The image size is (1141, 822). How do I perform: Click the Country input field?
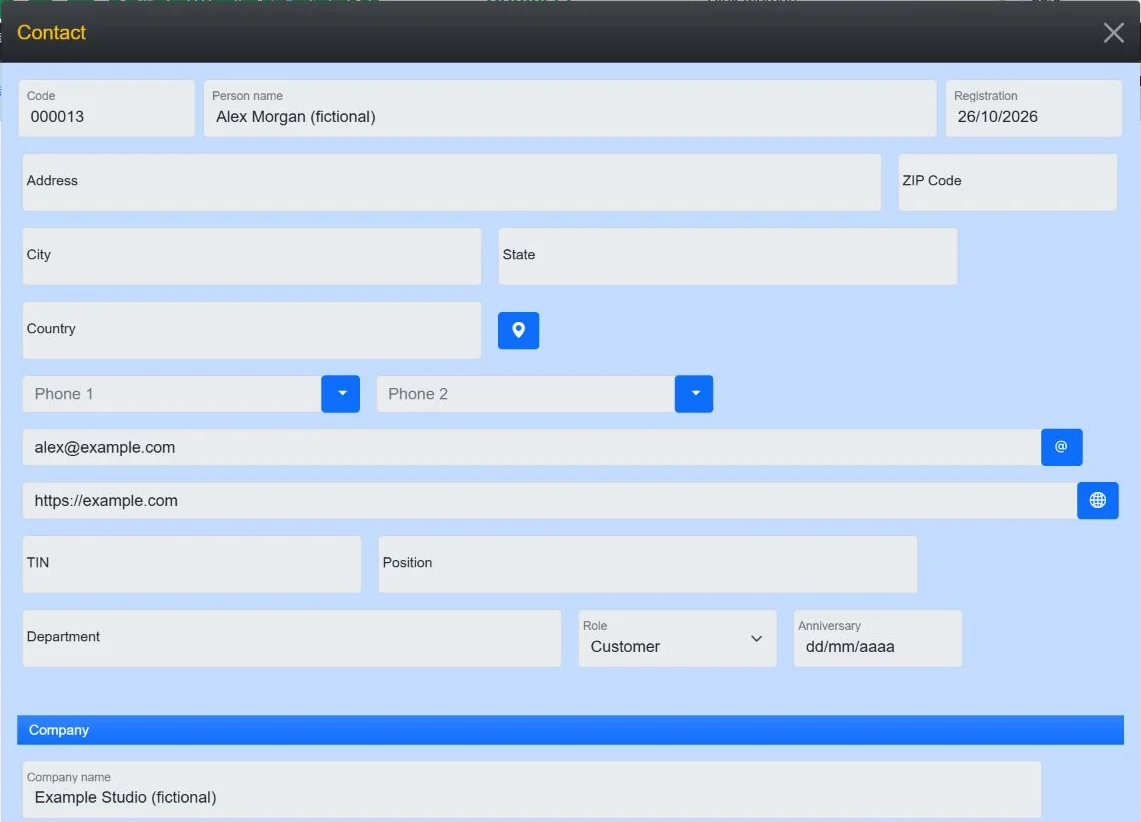point(252,330)
